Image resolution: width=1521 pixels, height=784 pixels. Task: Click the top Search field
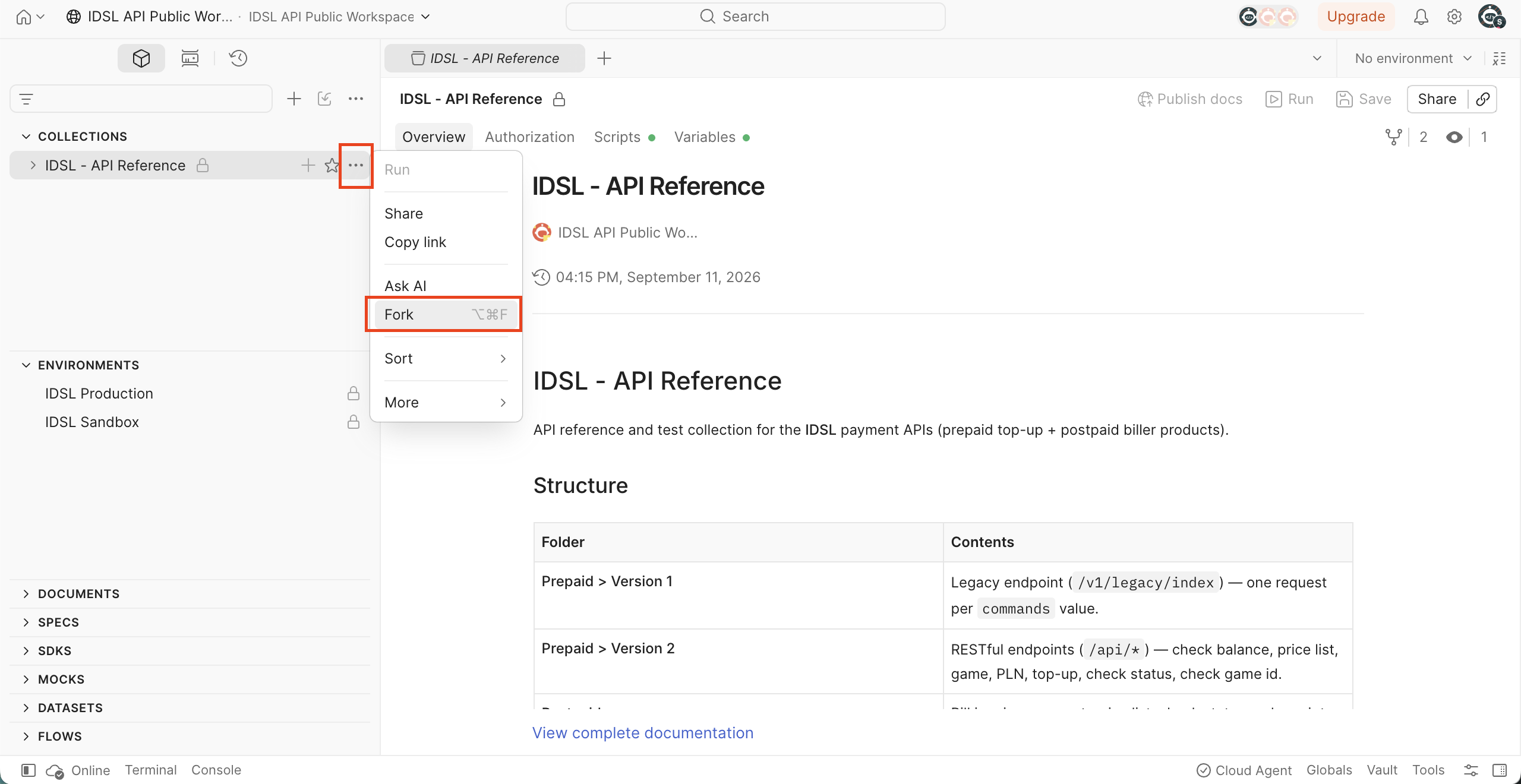point(755,17)
